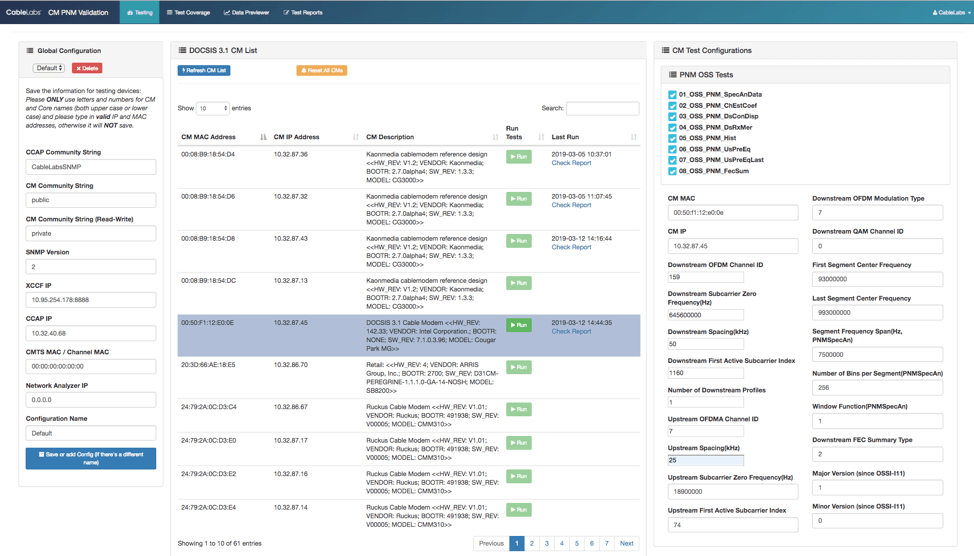This screenshot has height=556, width=974.
Task: Open the Test Reports tab
Action: 303,12
